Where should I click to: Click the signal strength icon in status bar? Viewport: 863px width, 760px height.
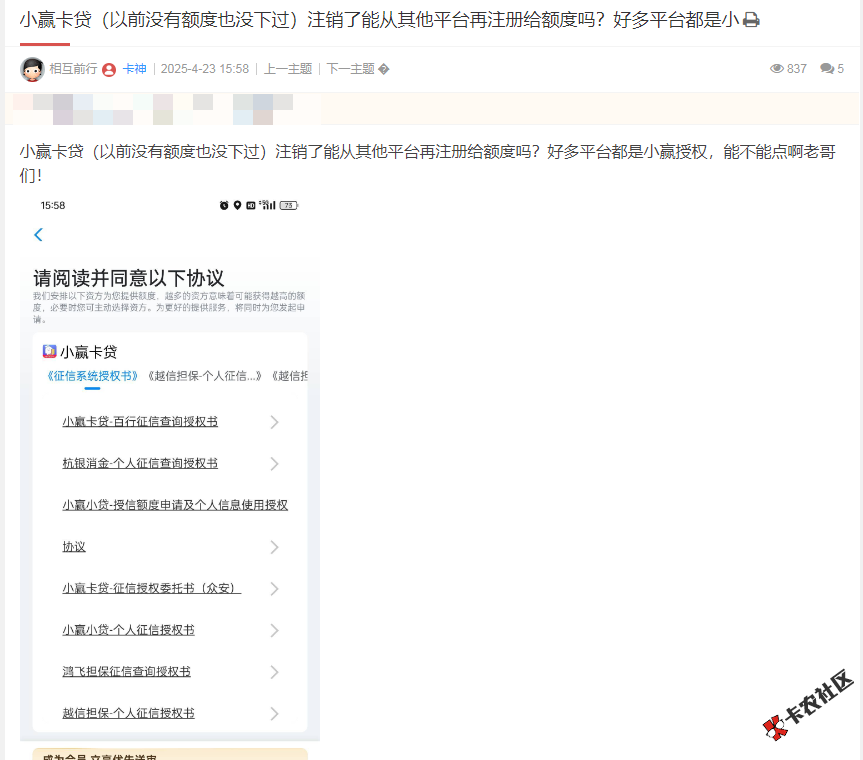[268, 205]
